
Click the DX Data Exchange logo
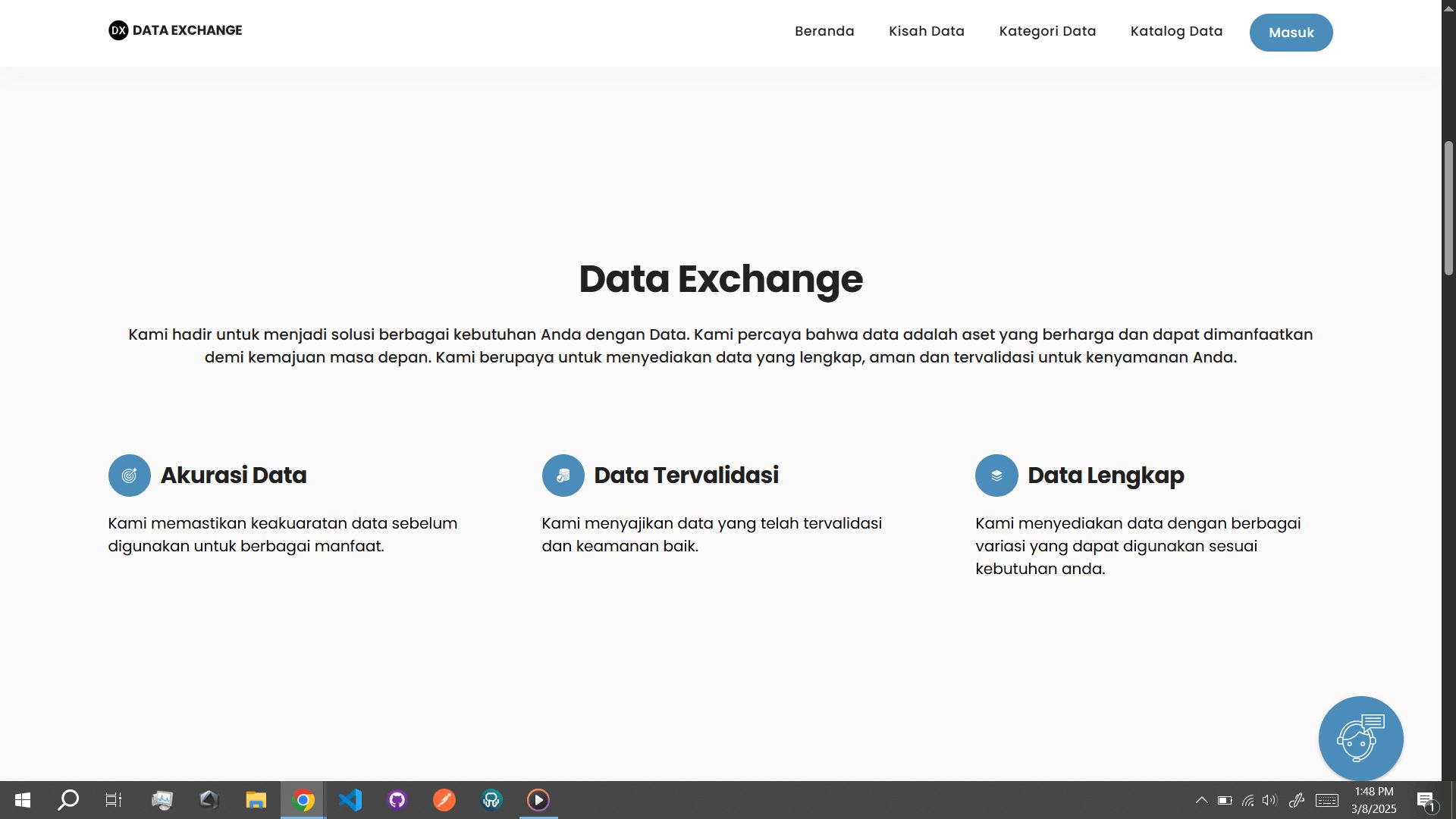pos(175,30)
